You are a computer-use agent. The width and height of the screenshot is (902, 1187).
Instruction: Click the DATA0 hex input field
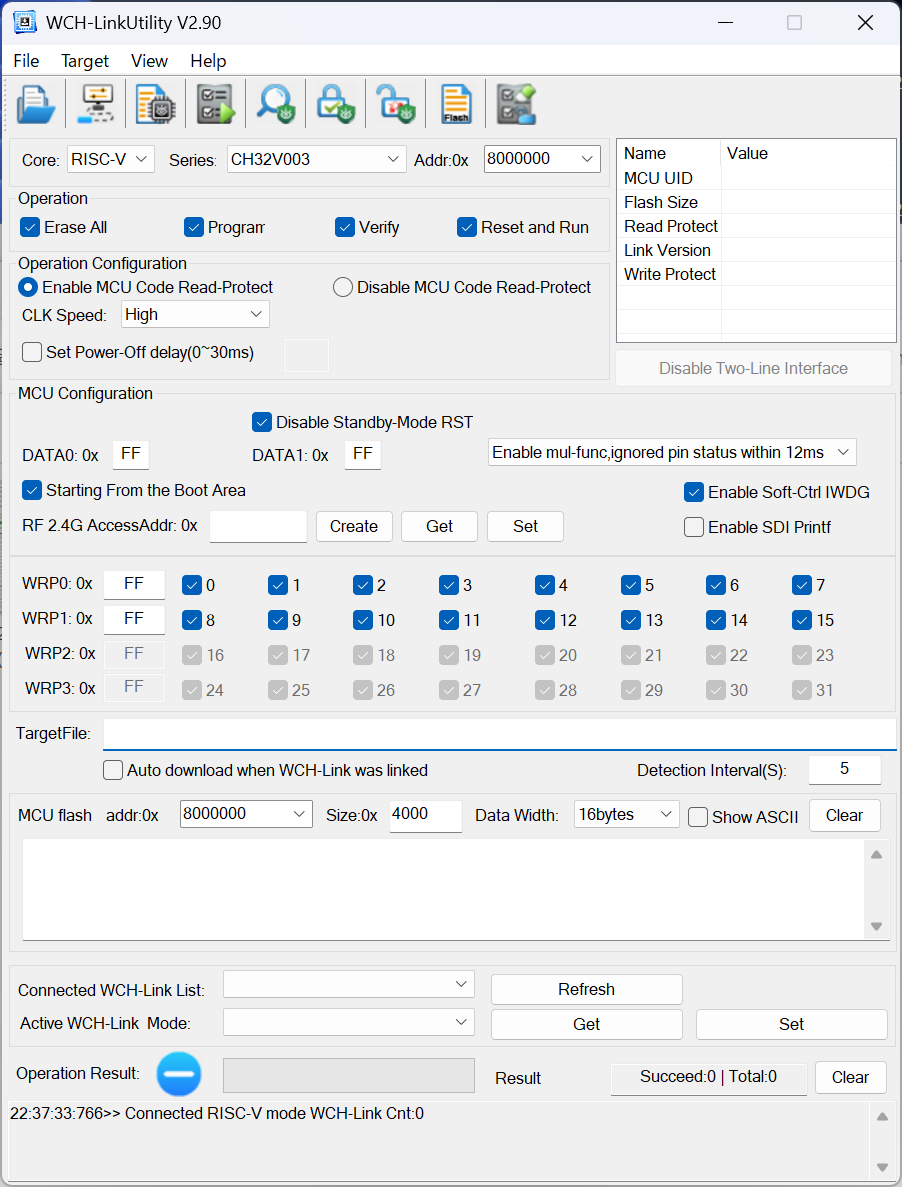click(x=131, y=454)
